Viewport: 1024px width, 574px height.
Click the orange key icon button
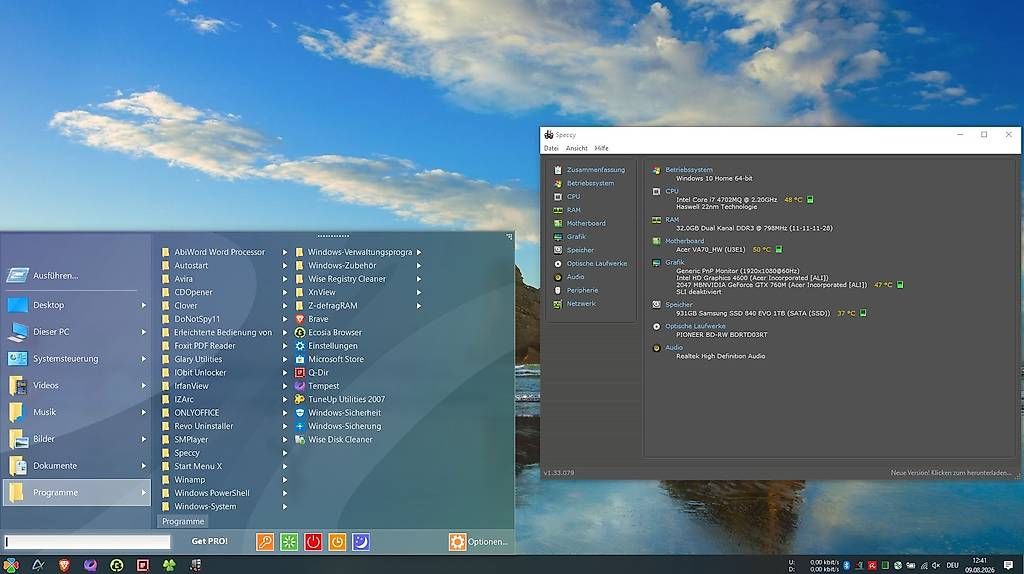[264, 541]
